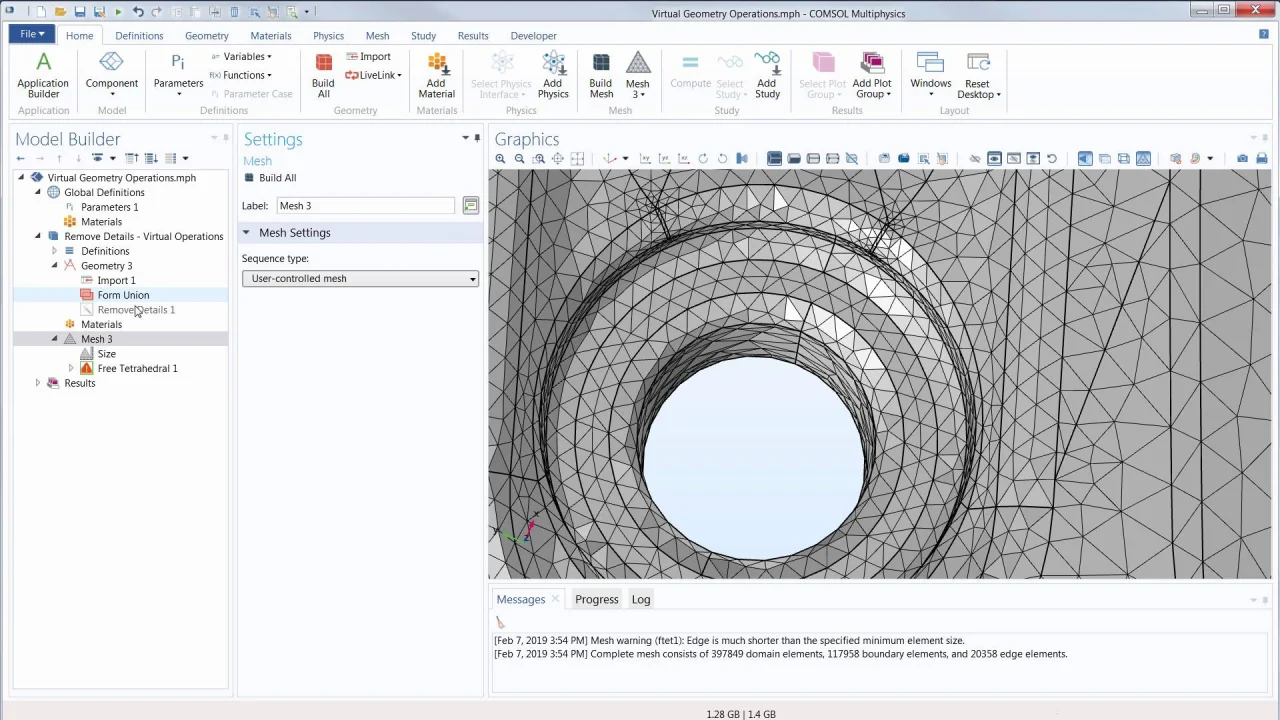Click Expand All icon in Model Builder
The width and height of the screenshot is (1280, 720).
[151, 159]
